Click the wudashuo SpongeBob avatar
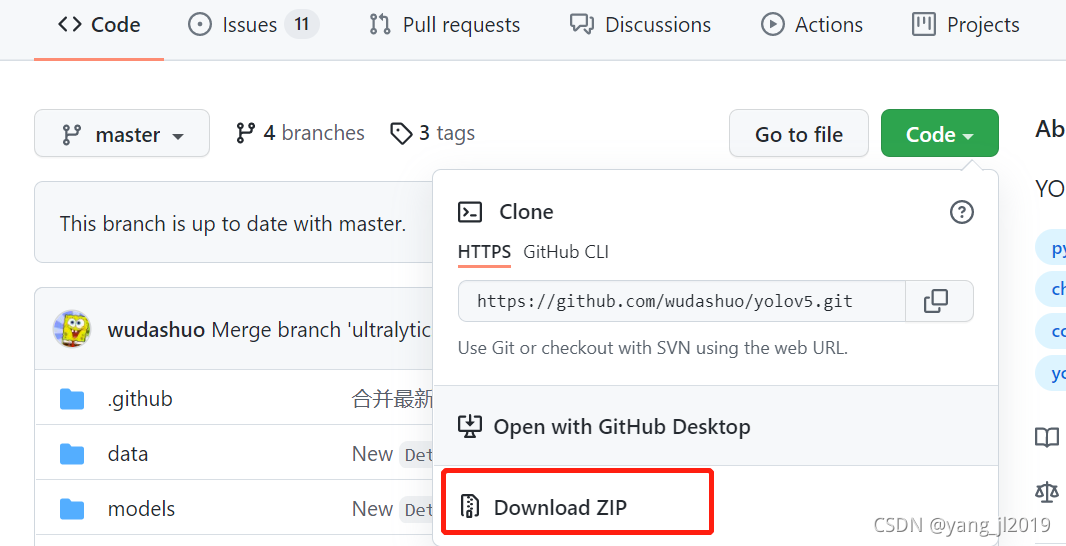This screenshot has height=546, width=1066. click(x=72, y=330)
